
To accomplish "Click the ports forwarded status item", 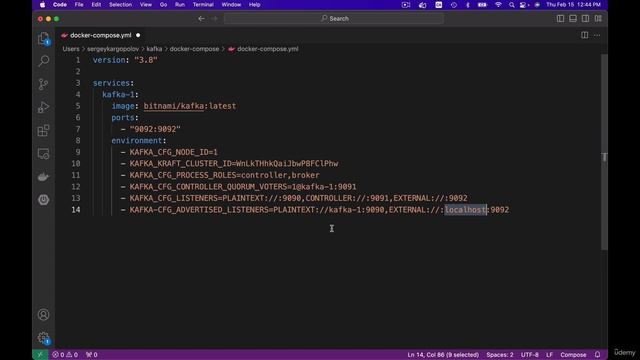I will click(x=92, y=355).
